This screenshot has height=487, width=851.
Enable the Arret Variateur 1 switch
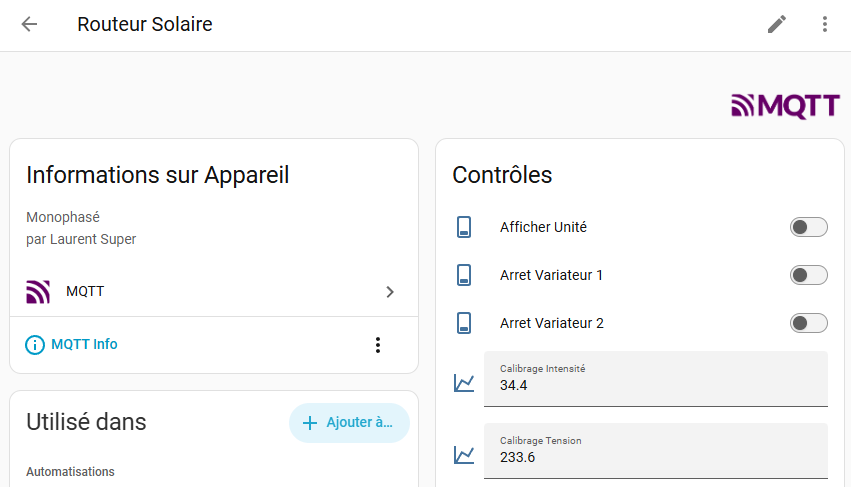click(809, 275)
